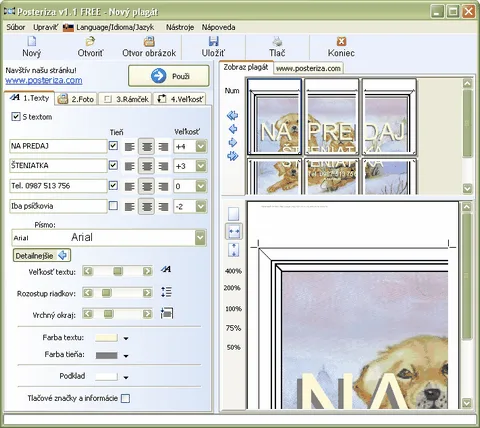Click the fit width zoom icon
480x428 pixels.
[234, 231]
